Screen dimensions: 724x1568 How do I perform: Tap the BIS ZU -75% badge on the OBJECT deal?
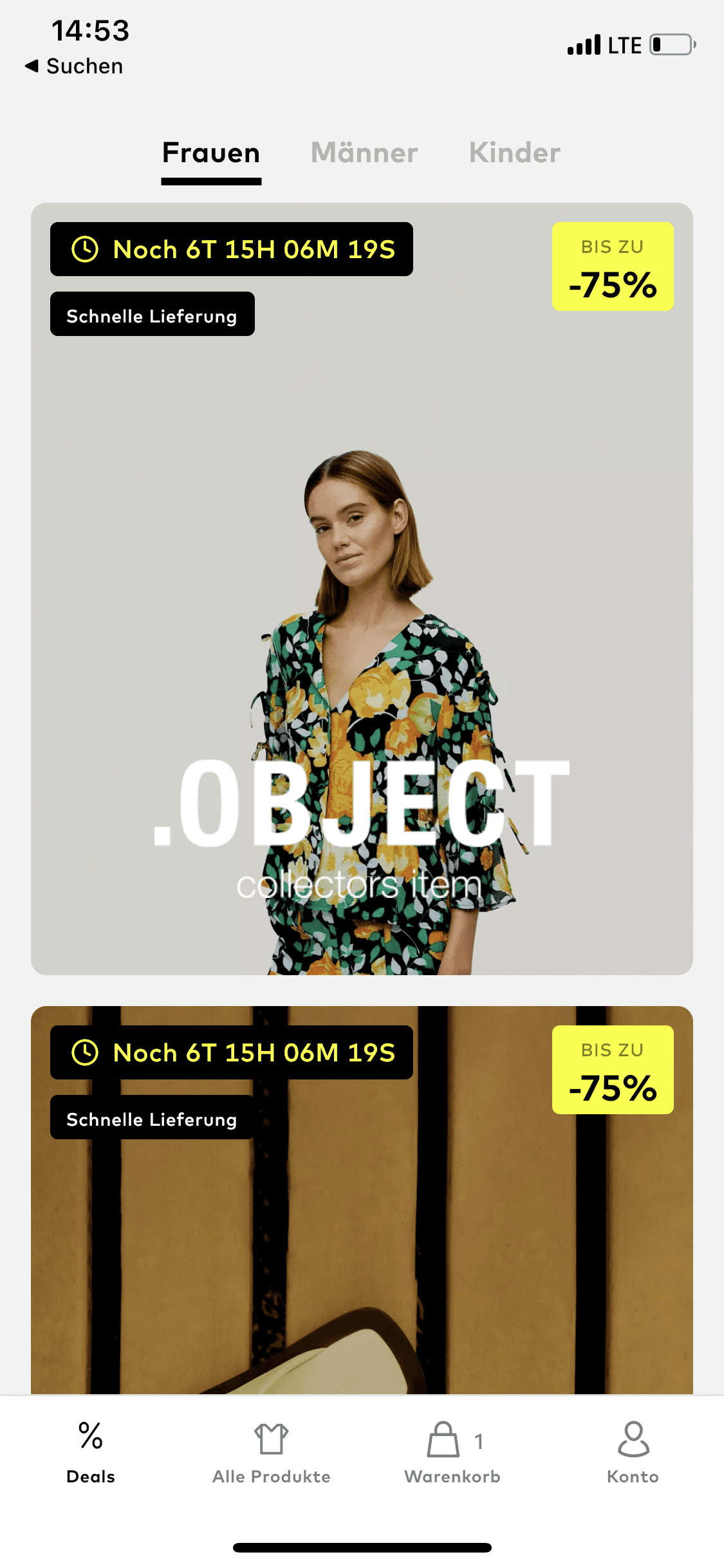(613, 266)
